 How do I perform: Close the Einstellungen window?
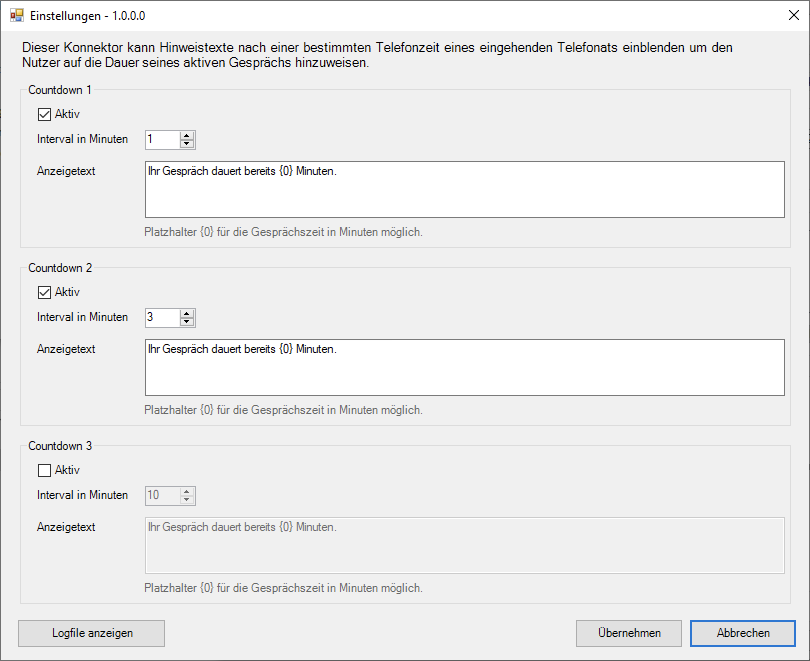(x=794, y=15)
